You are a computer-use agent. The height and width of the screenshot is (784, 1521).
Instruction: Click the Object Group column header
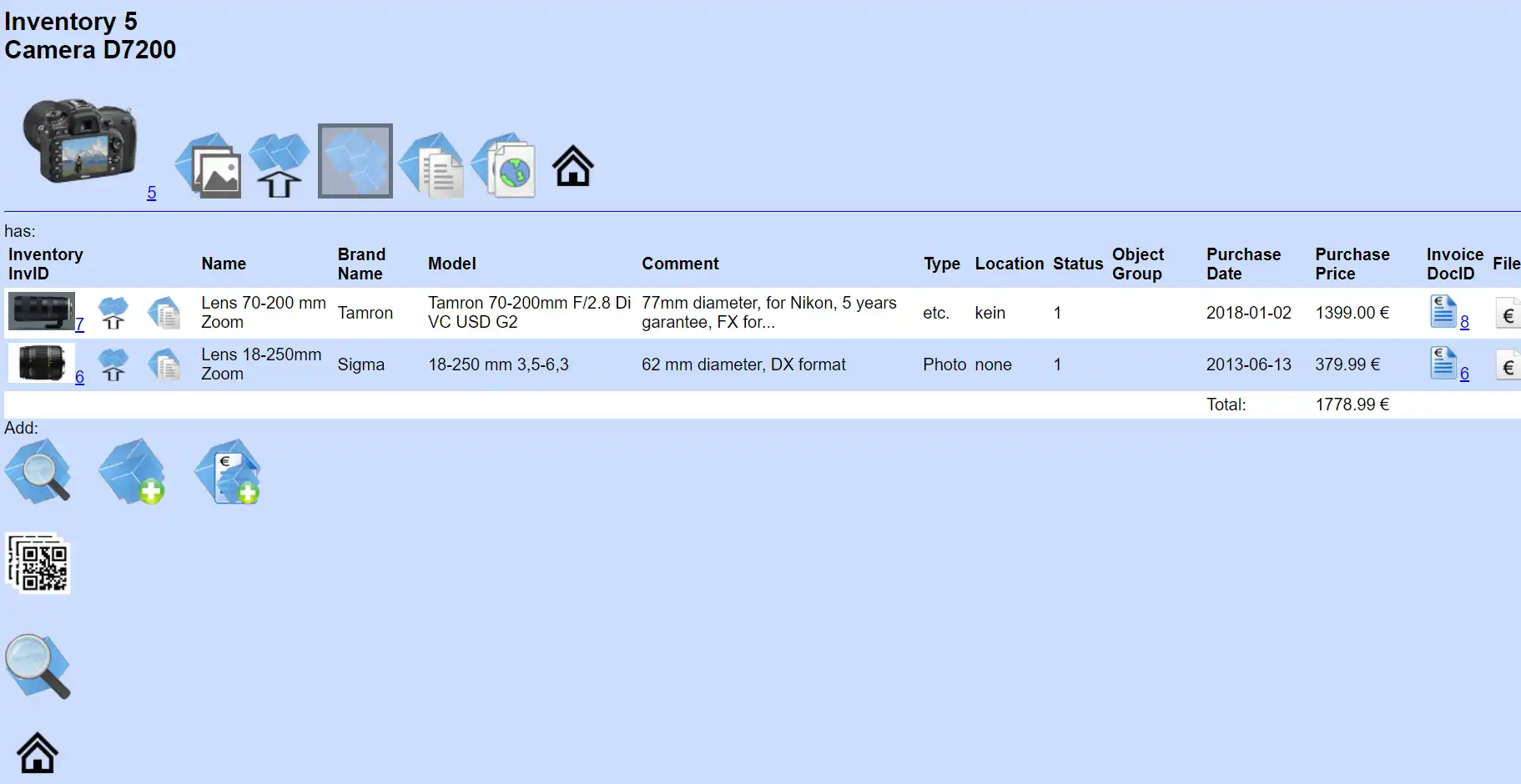(1138, 264)
